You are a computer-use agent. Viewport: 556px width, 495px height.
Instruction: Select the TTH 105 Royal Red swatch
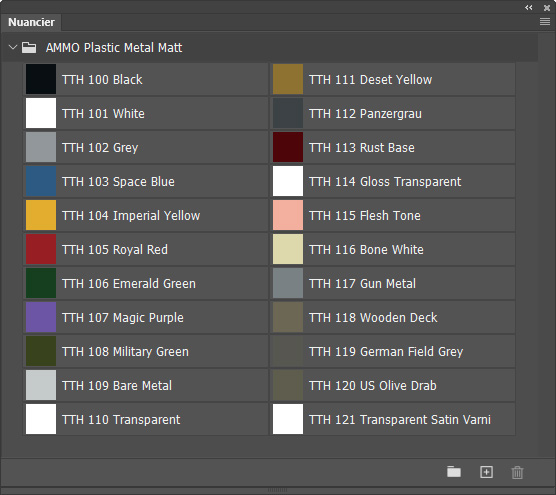41,249
